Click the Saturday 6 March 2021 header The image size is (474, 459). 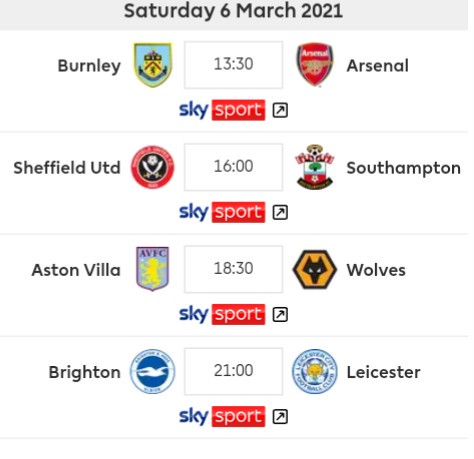coord(233,11)
